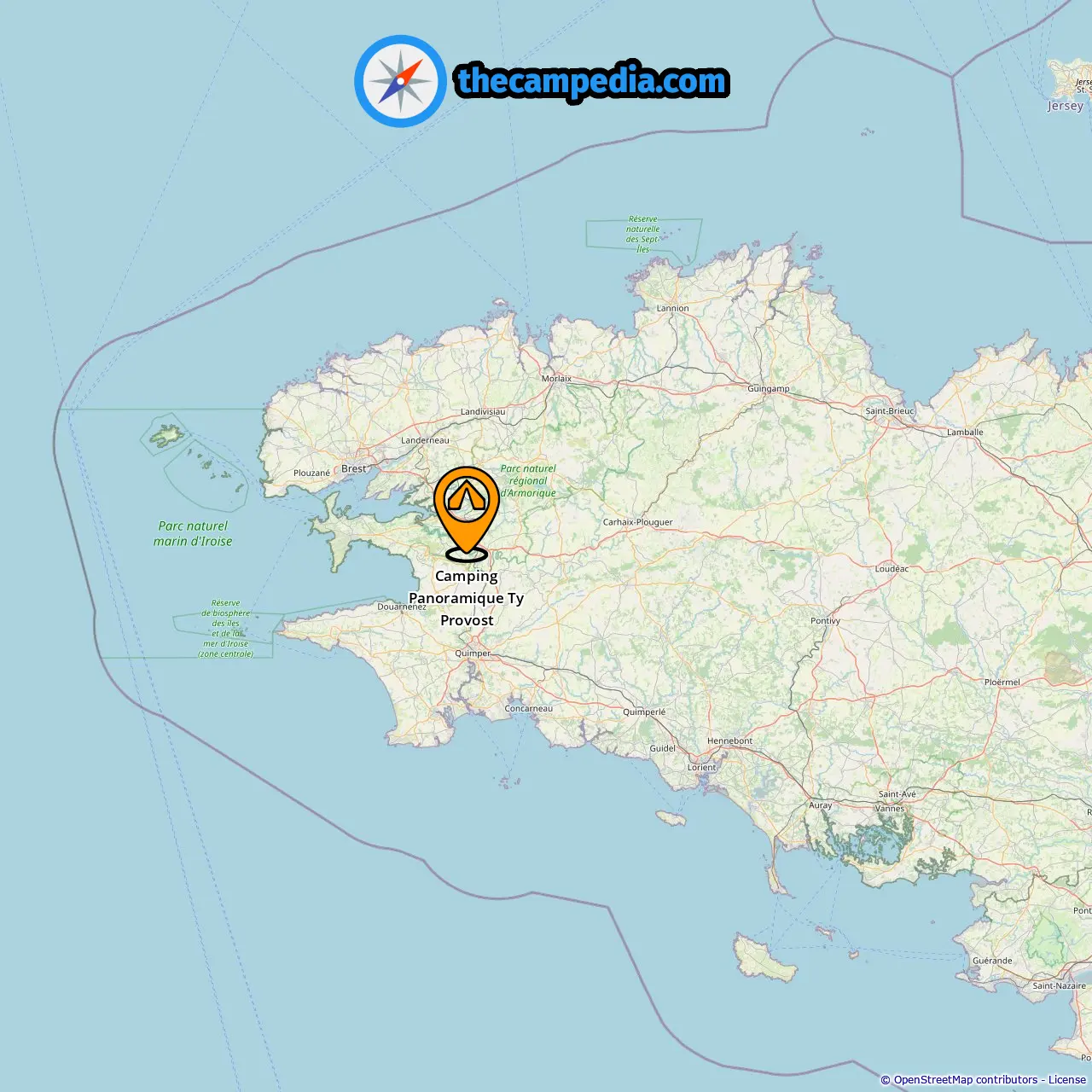This screenshot has height=1092, width=1092.
Task: Click the Réserve naturelle des Sept-Îles label
Action: [x=642, y=234]
